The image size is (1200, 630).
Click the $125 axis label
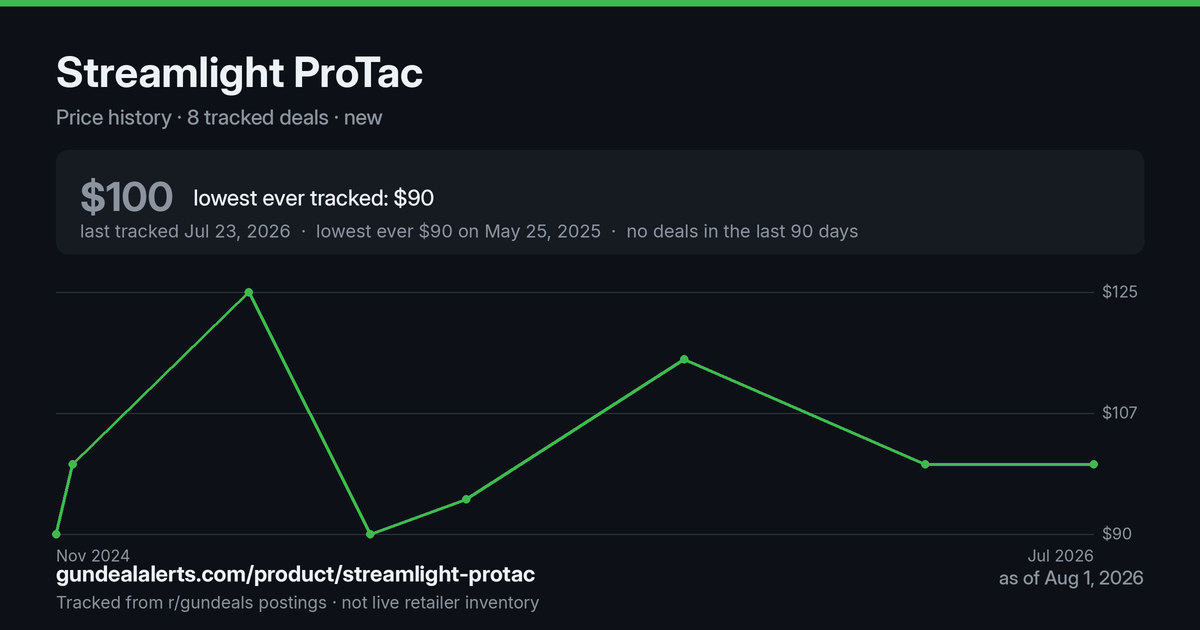tap(1118, 292)
